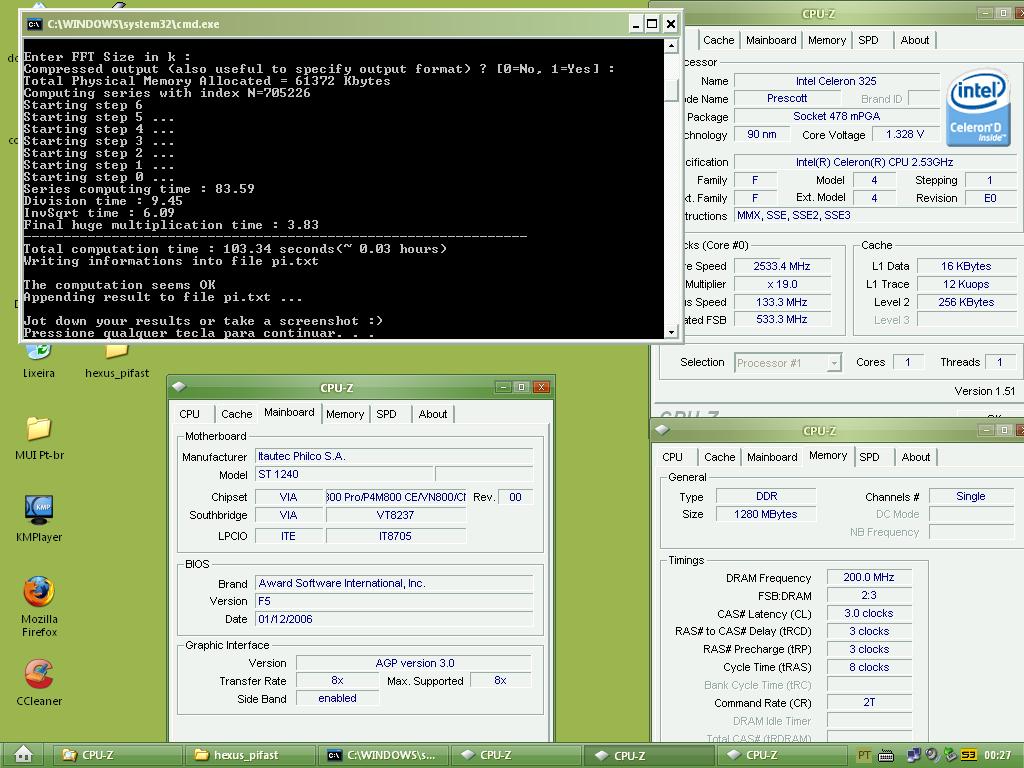Open SPD tab in top CPU-Z window

pyautogui.click(x=869, y=40)
